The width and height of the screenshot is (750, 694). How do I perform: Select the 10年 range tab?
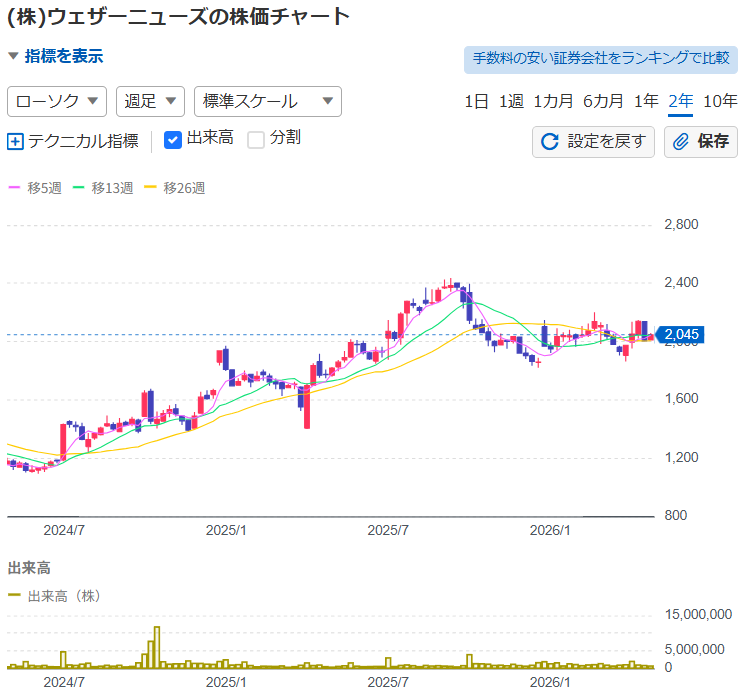pyautogui.click(x=720, y=101)
